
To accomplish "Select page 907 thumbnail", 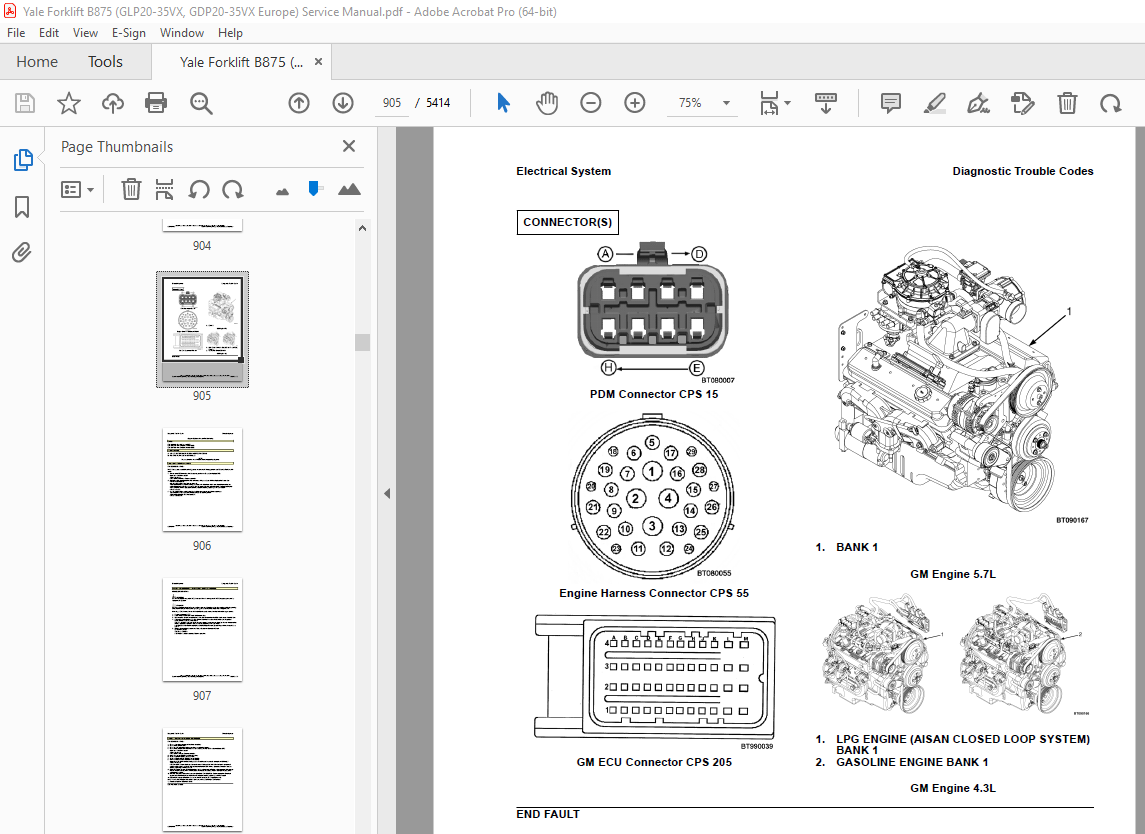I will pos(202,630).
